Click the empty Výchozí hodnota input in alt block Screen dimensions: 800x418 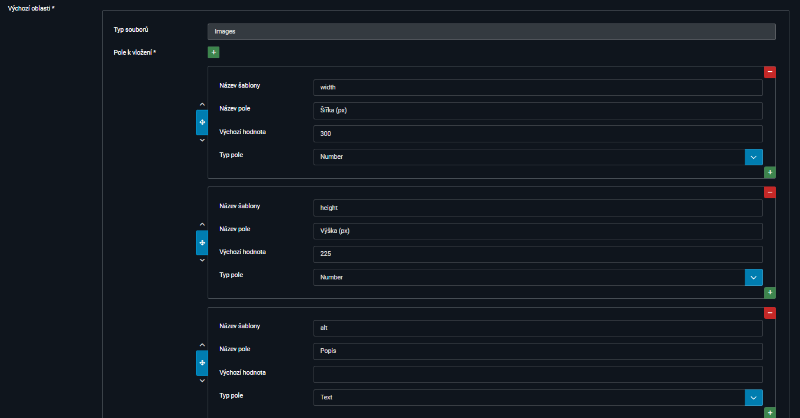tap(537, 374)
